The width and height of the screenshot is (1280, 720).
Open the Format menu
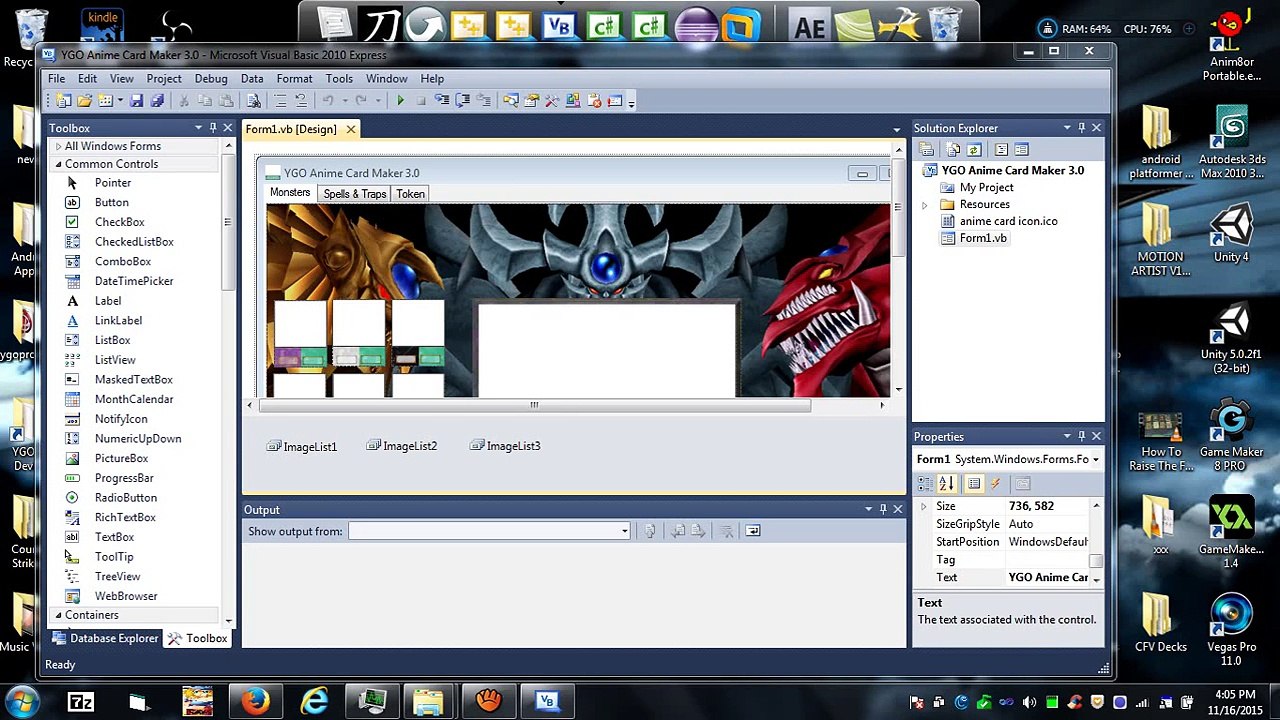pyautogui.click(x=294, y=79)
